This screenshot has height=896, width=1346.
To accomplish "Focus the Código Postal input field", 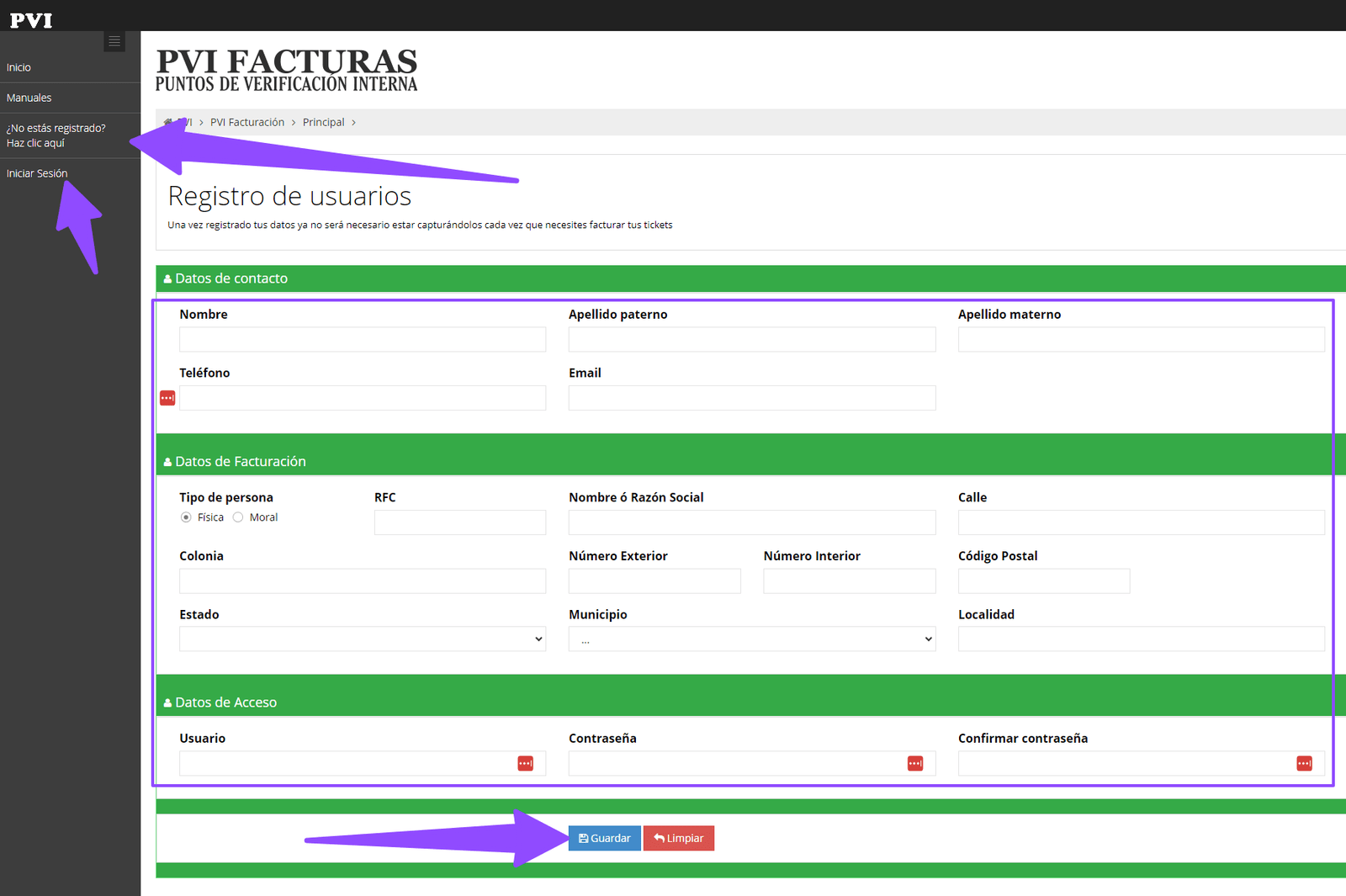I will point(1044,581).
